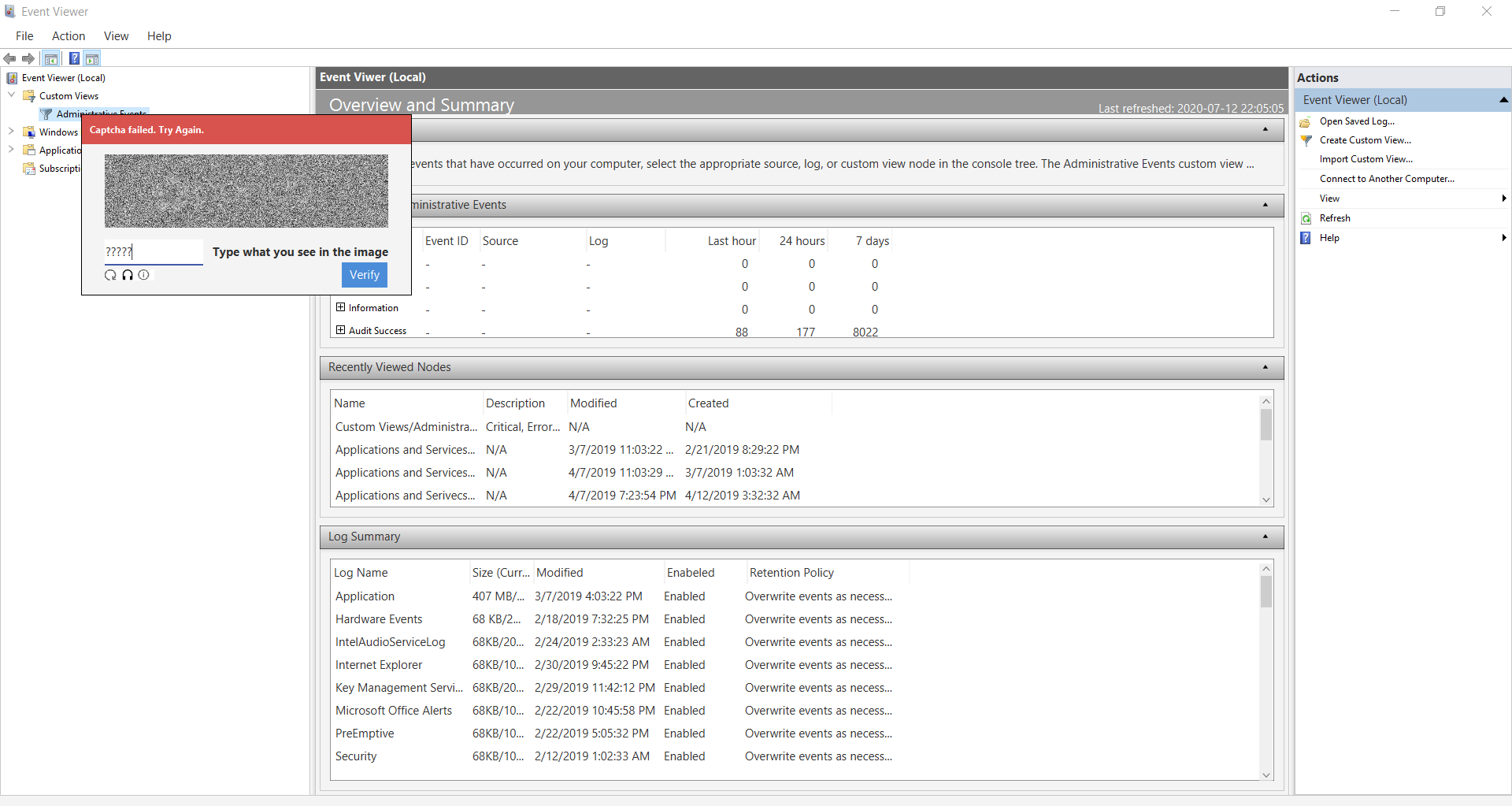Select the Security log row
This screenshot has width=1512, height=806.
coord(614,756)
